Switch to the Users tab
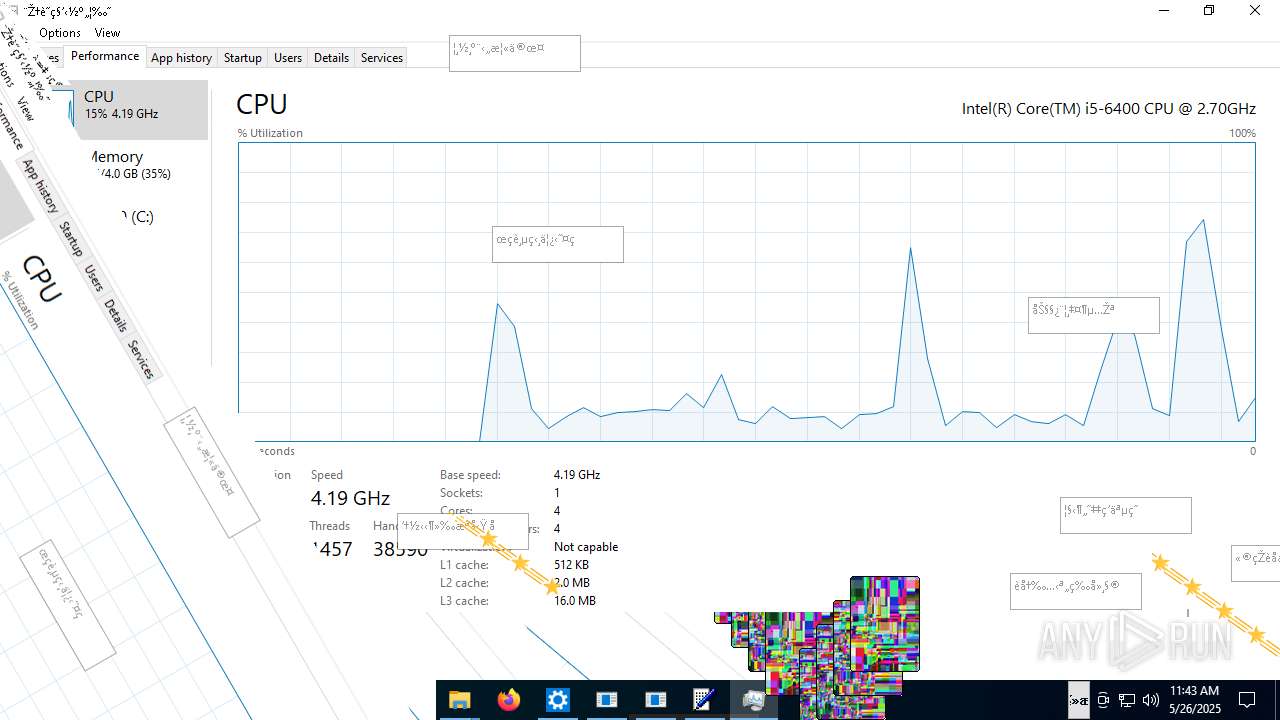 click(288, 58)
